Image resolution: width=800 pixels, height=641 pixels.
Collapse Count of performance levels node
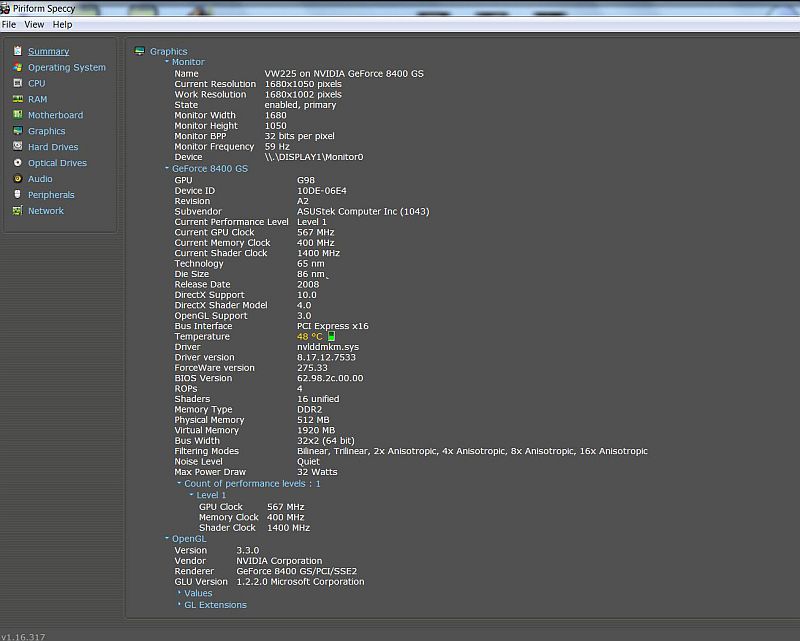point(179,483)
